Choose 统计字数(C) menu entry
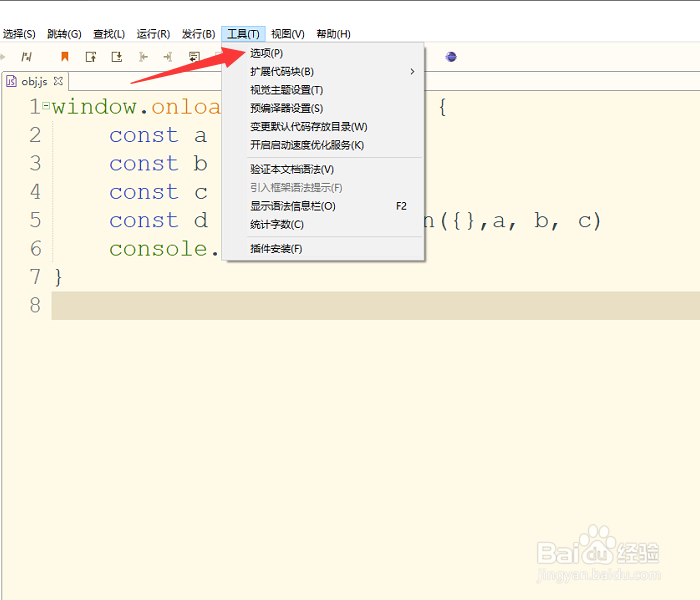This screenshot has height=600, width=700. (323, 224)
